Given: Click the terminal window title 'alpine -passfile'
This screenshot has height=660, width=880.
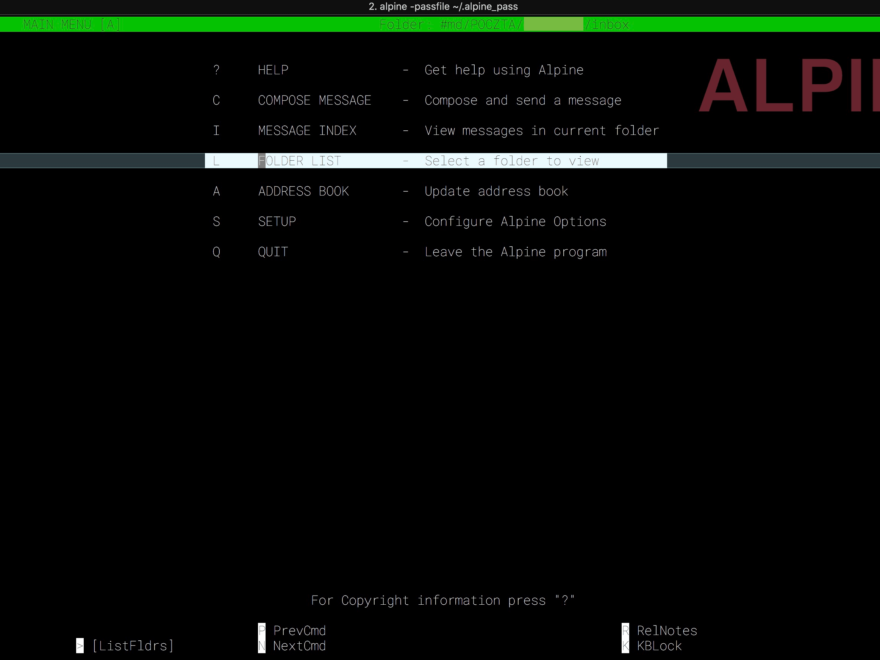Looking at the screenshot, I should [443, 7].
